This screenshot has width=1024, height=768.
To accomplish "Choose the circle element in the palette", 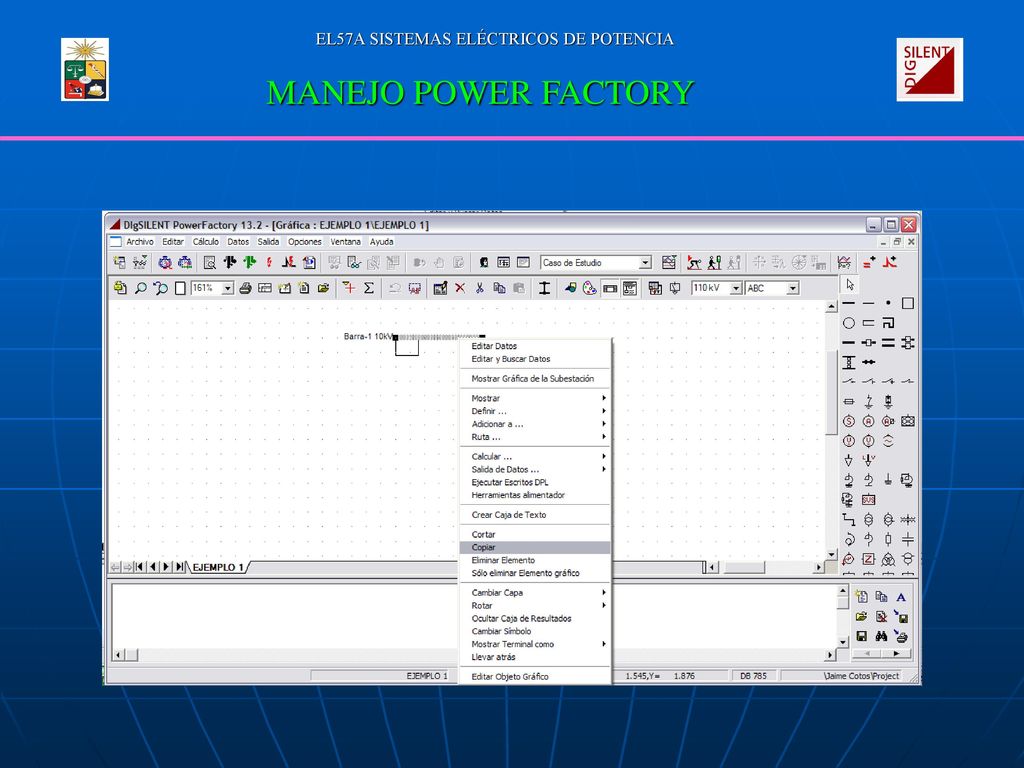I will pyautogui.click(x=848, y=323).
